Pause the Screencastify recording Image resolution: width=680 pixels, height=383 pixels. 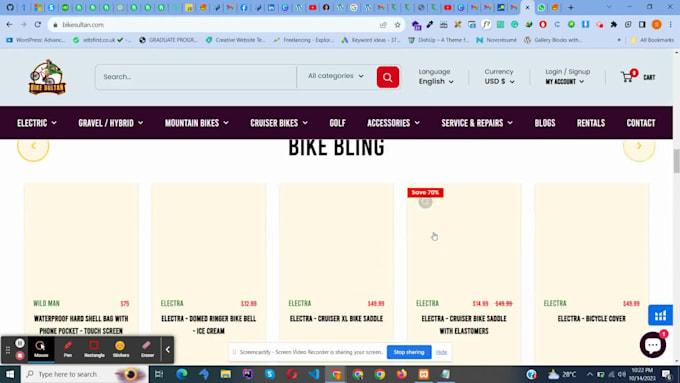coord(20,343)
